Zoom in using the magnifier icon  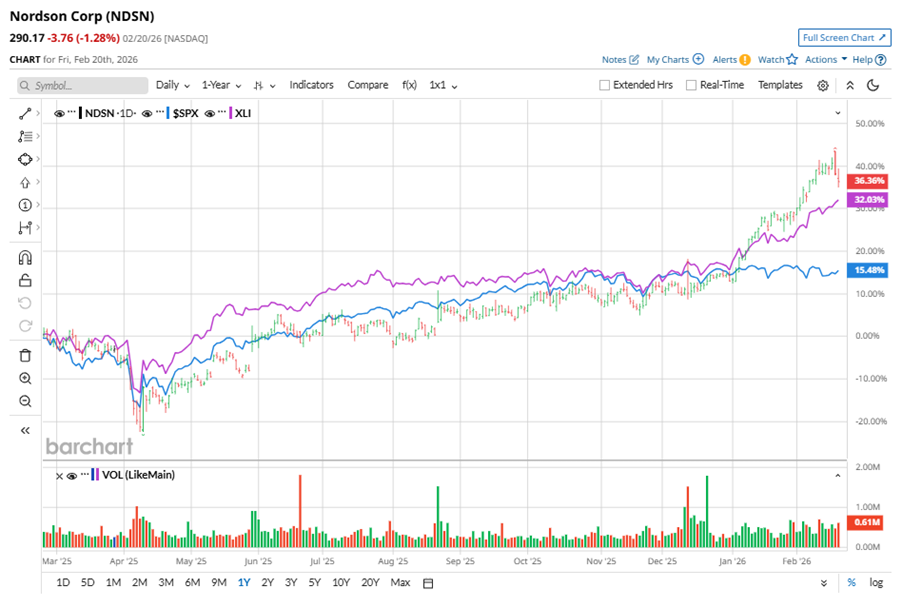click(23, 378)
